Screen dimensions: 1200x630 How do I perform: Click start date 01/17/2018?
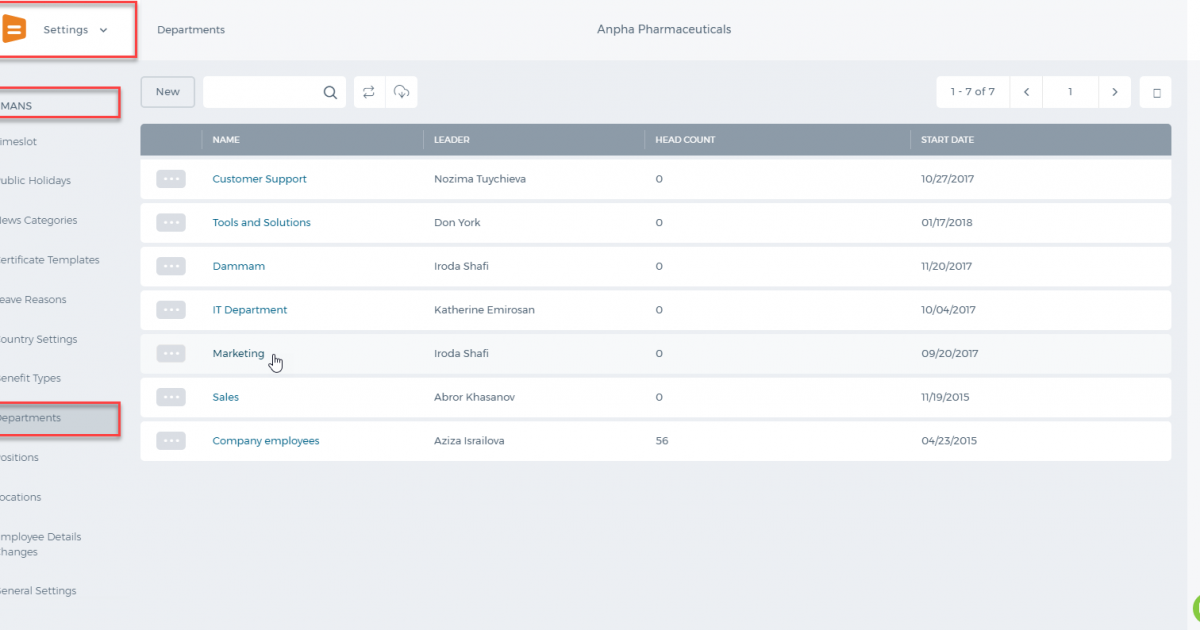click(x=947, y=222)
